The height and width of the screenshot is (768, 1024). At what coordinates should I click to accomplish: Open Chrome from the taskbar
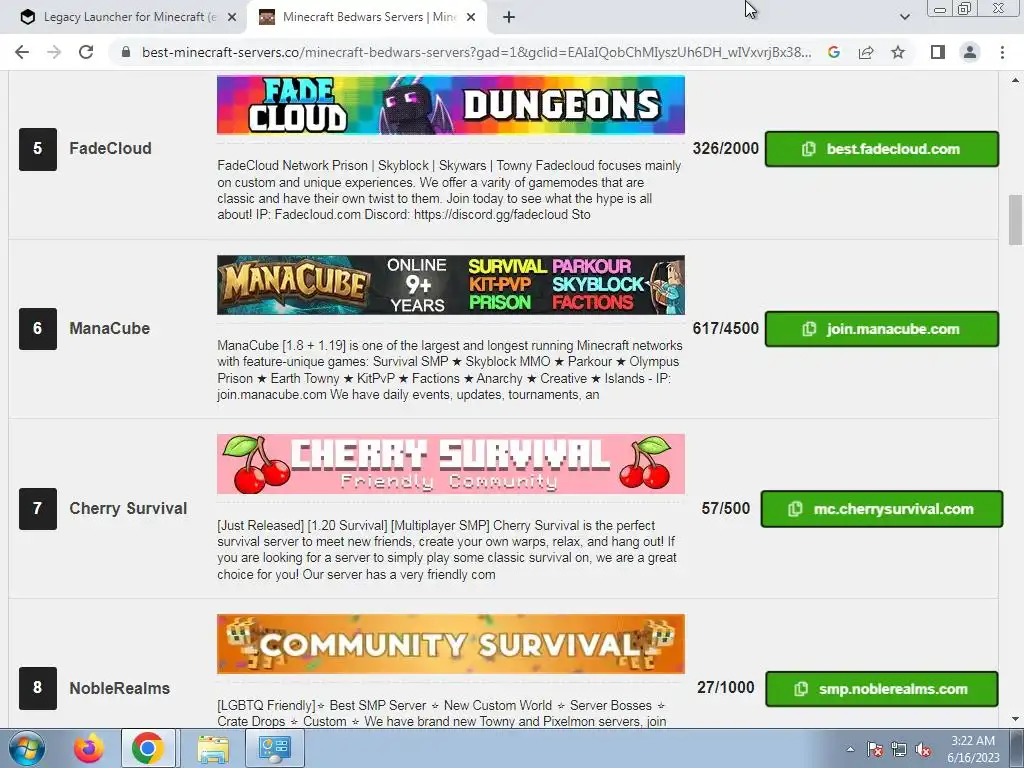(148, 748)
